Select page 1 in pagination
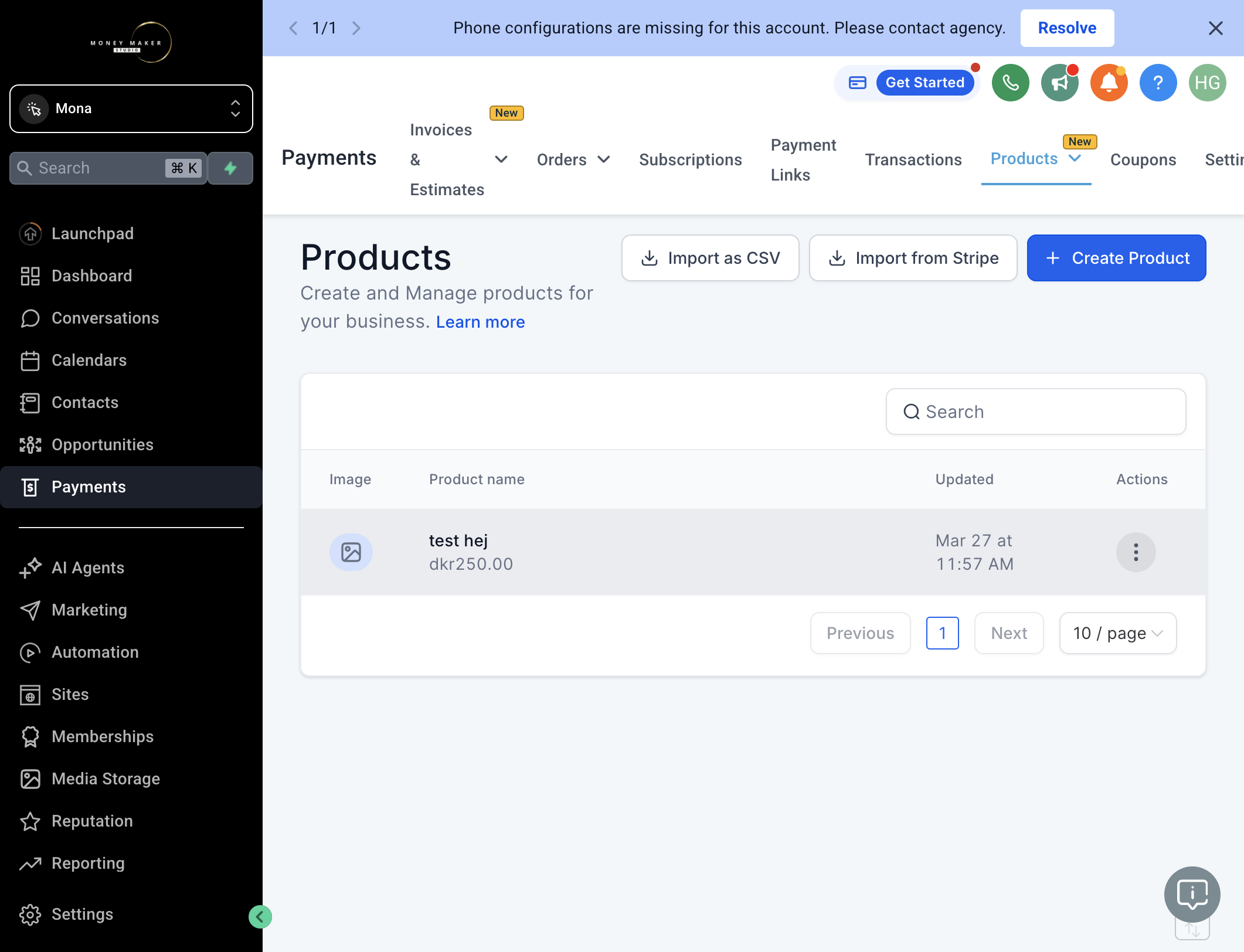The width and height of the screenshot is (1244, 952). click(942, 633)
